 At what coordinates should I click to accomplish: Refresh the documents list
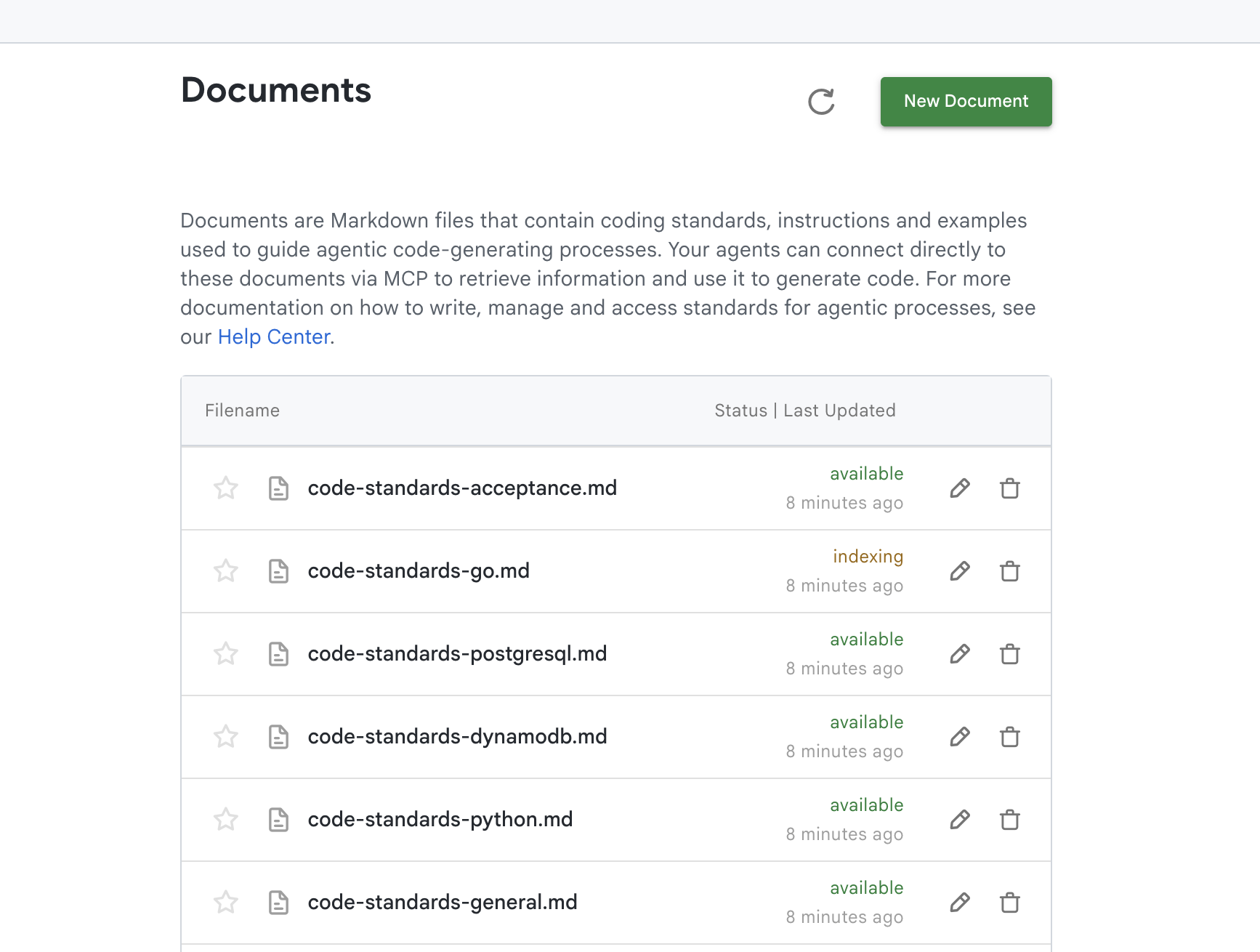point(822,102)
